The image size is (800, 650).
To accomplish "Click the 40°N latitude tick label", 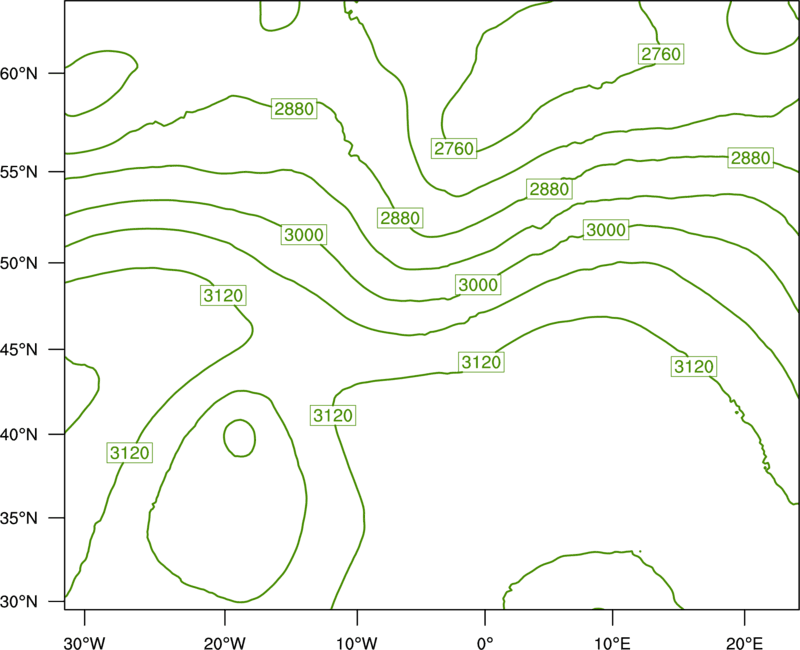I will pos(19,434).
